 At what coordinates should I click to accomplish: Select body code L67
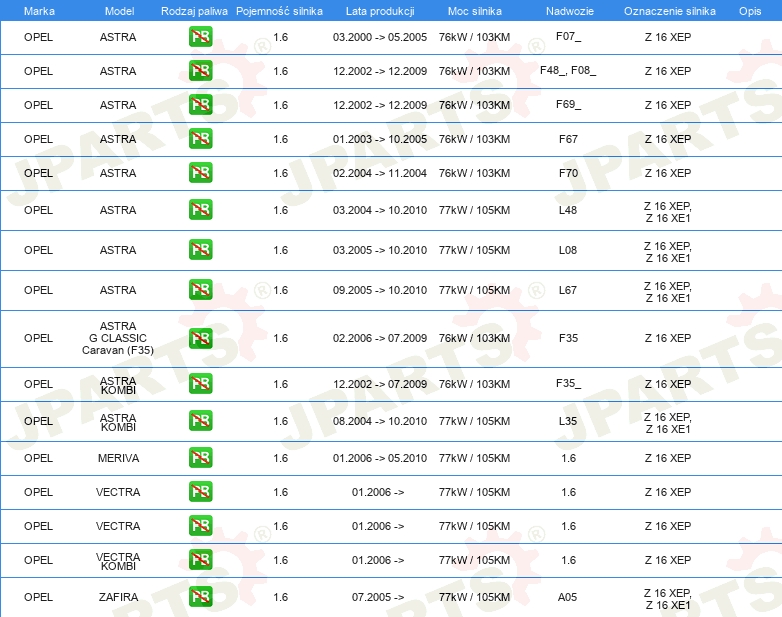[x=568, y=290]
